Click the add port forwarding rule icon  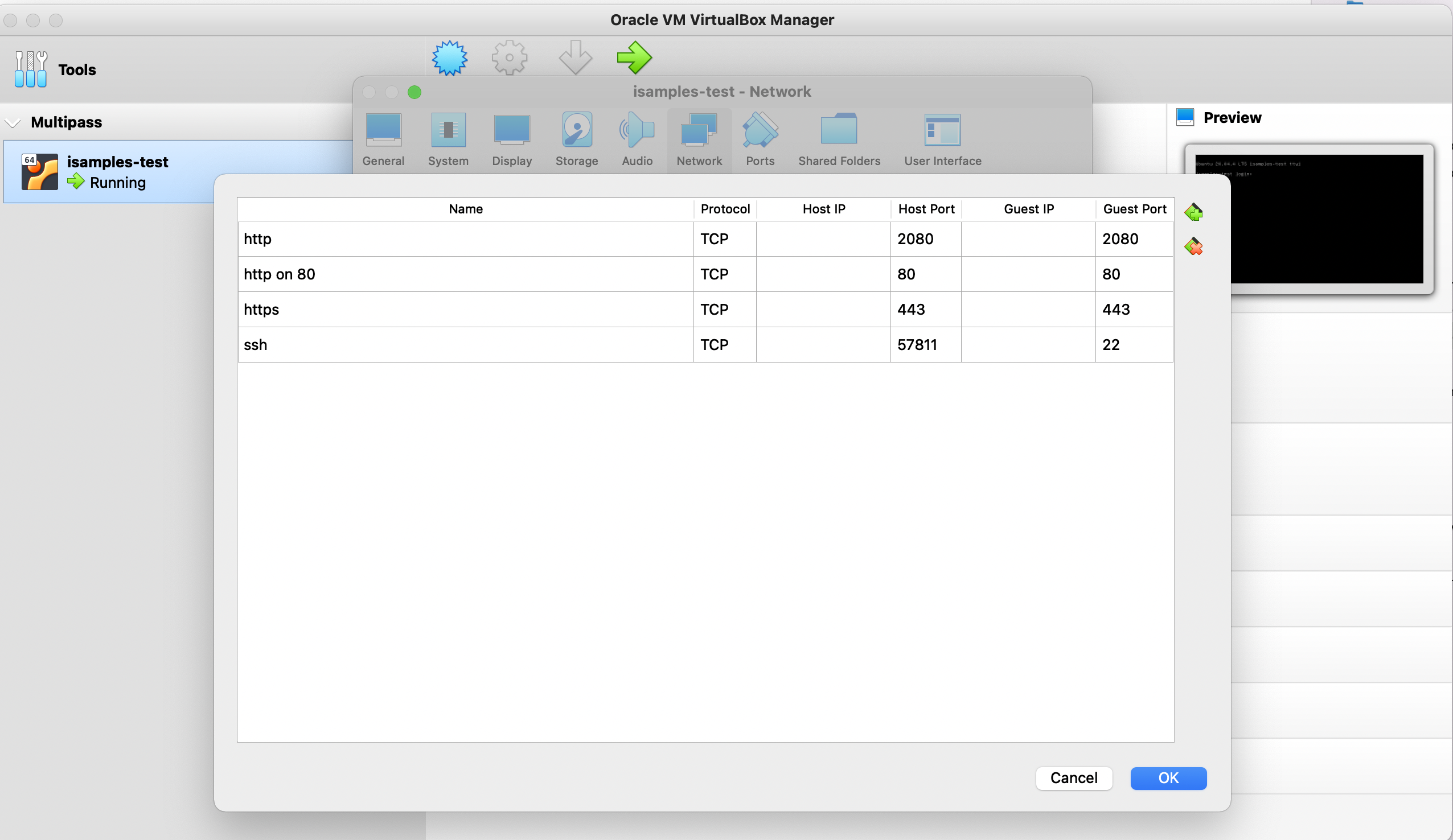coord(1193,212)
